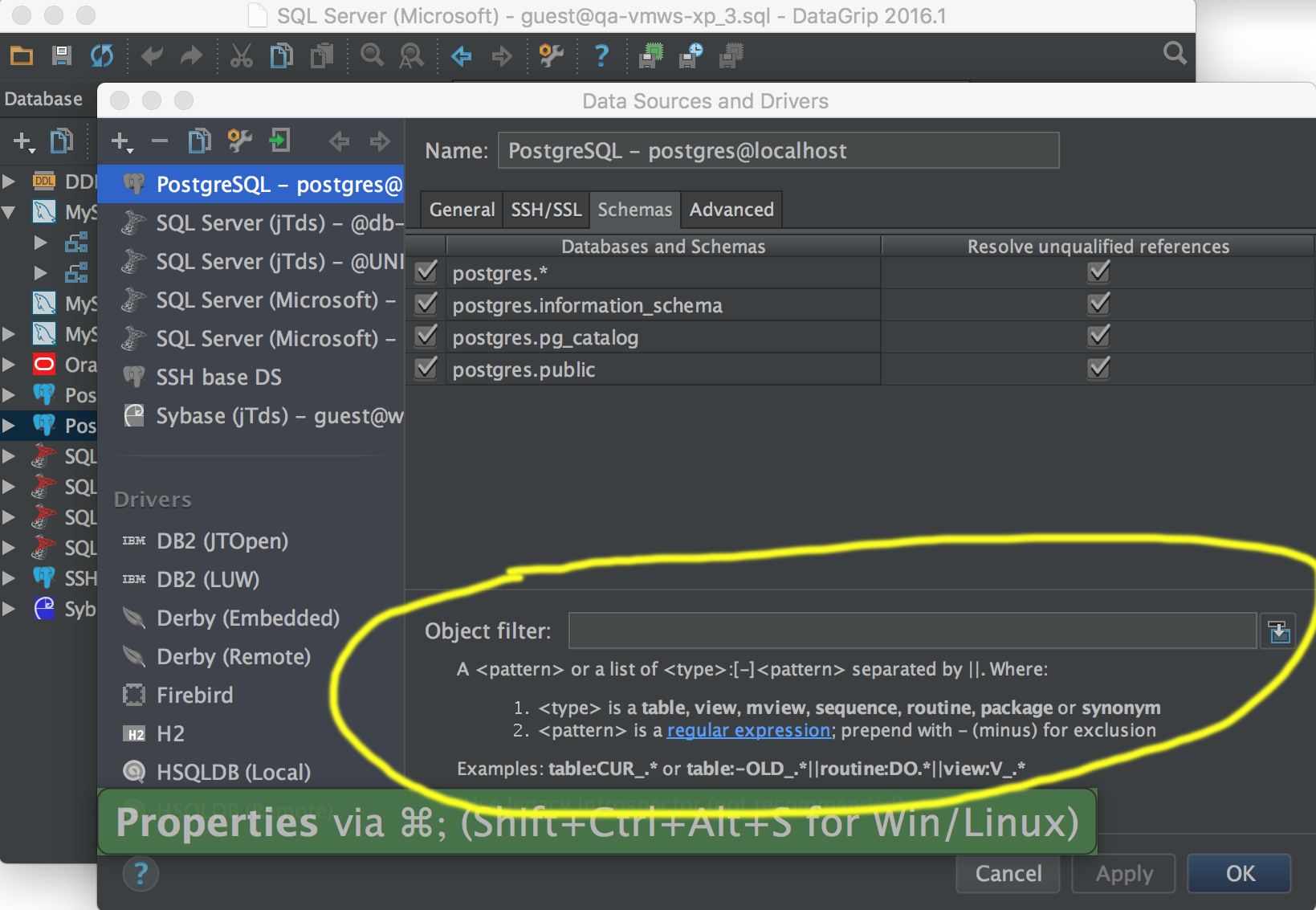Remove selected data source with minus icon
Image resolution: width=1316 pixels, height=910 pixels.
pyautogui.click(x=160, y=141)
